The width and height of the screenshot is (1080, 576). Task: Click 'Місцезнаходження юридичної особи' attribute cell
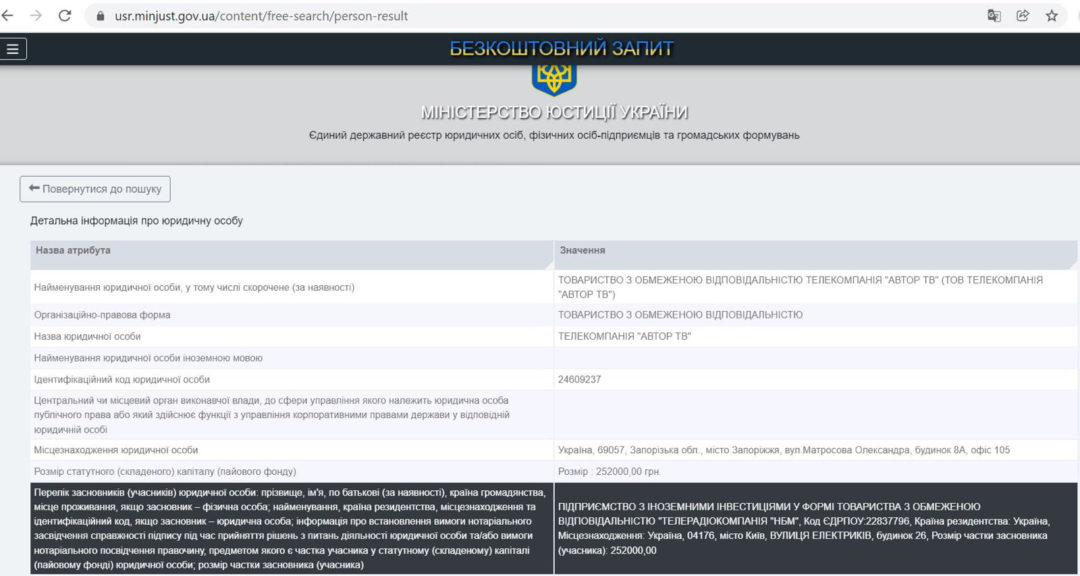coord(292,450)
